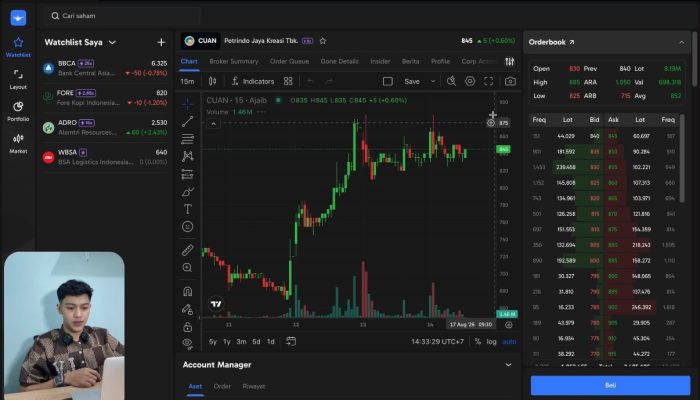
Task: Select ADRO in the watchlist
Action: coord(105,127)
